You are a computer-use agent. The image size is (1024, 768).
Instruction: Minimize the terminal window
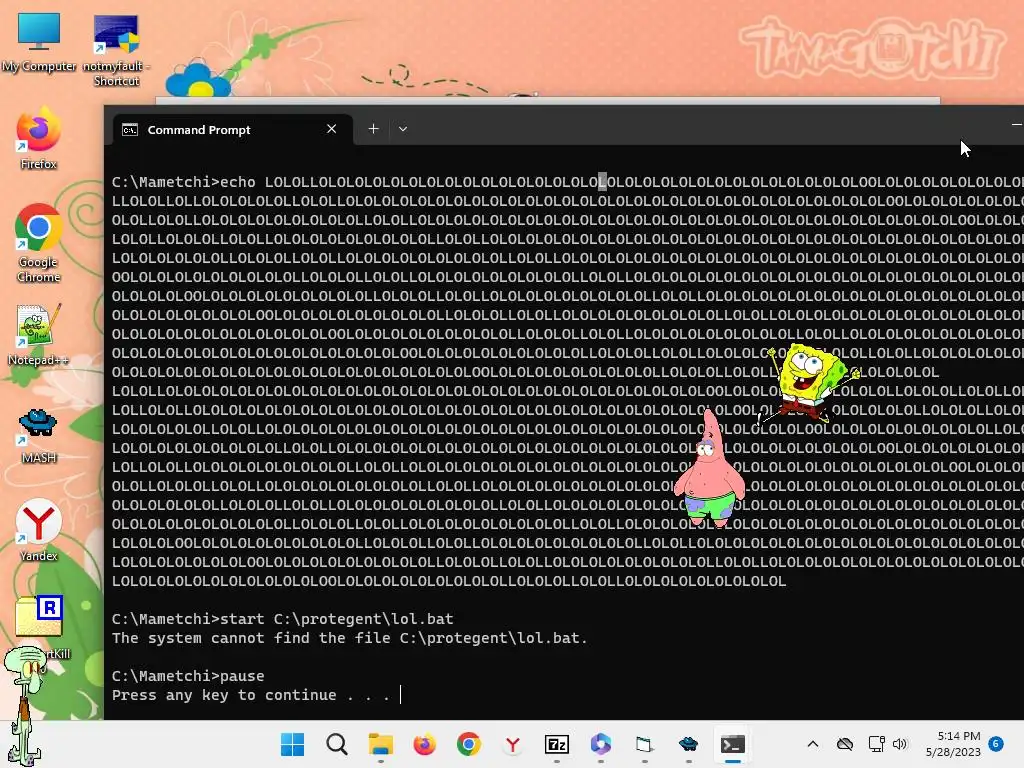pyautogui.click(x=1016, y=124)
